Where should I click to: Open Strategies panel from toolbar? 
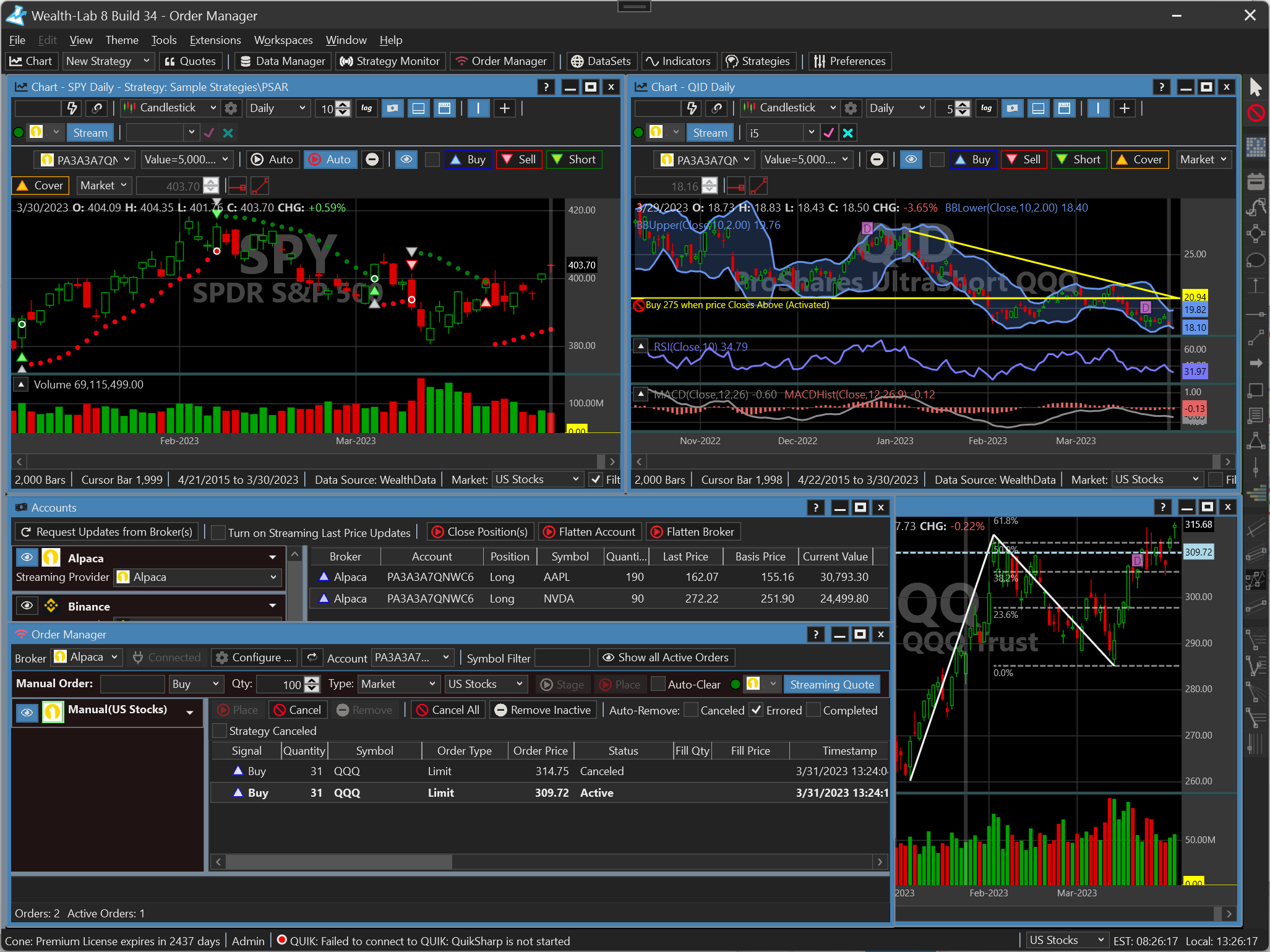[758, 61]
